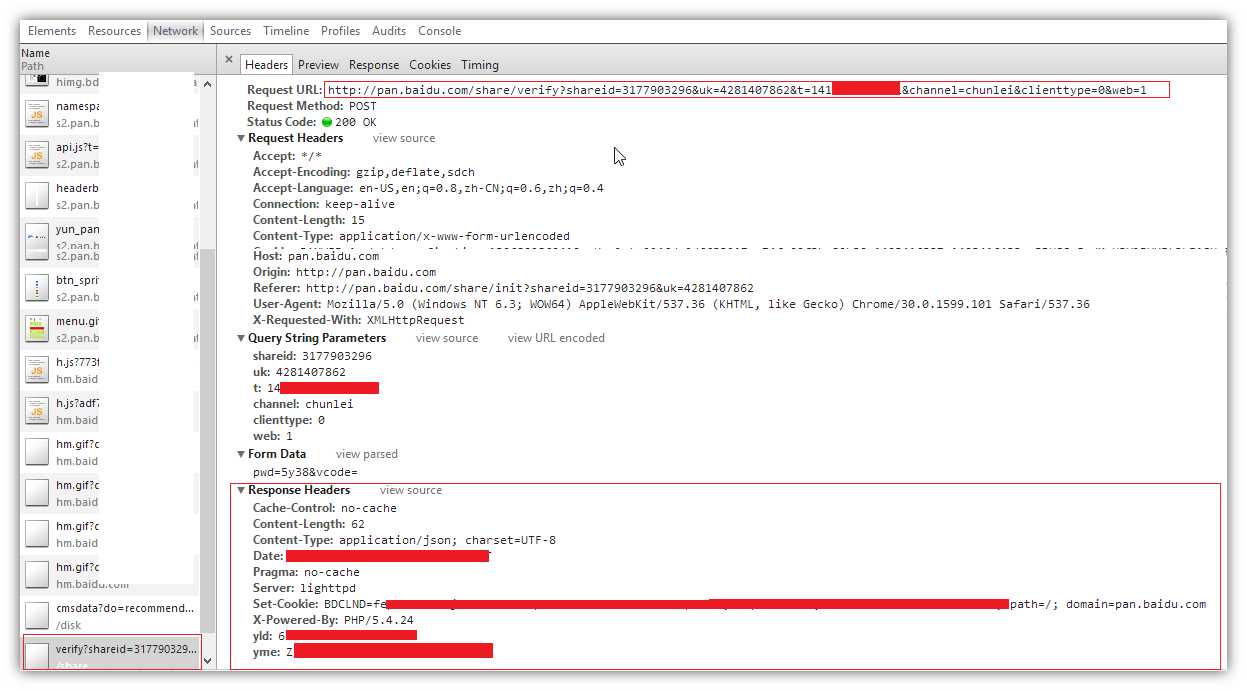Click the h.js?adf script icon
The height and width of the screenshot is (691, 1247).
pyautogui.click(x=37, y=411)
